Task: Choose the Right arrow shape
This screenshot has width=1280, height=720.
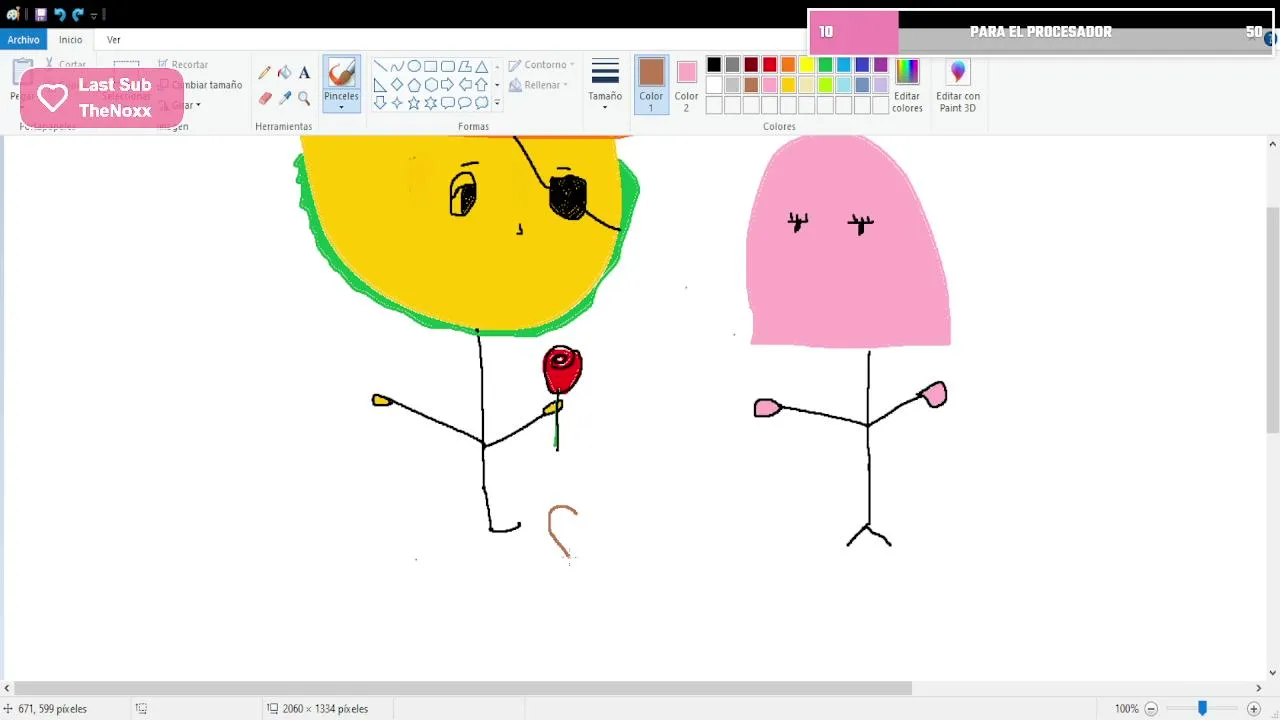Action: pyautogui.click(x=448, y=85)
